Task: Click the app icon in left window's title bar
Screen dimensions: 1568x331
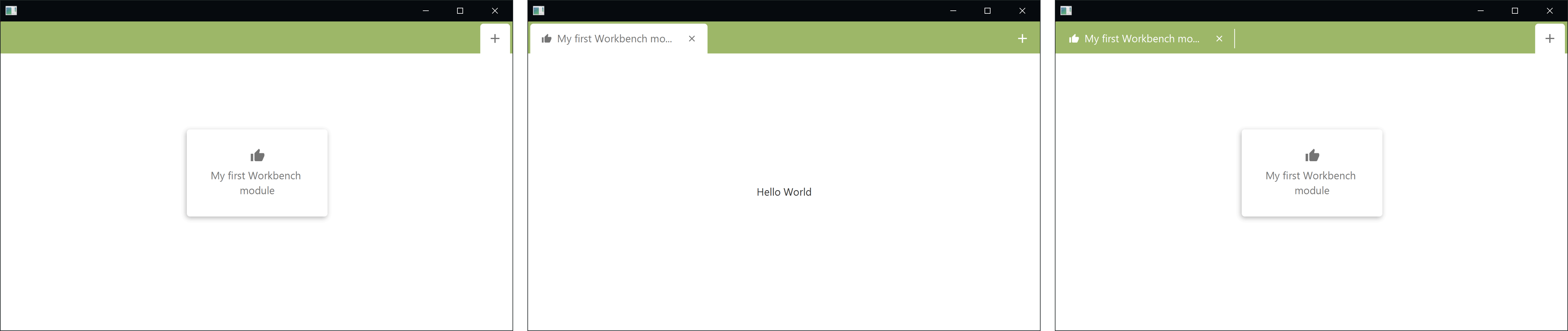Action: (x=11, y=10)
